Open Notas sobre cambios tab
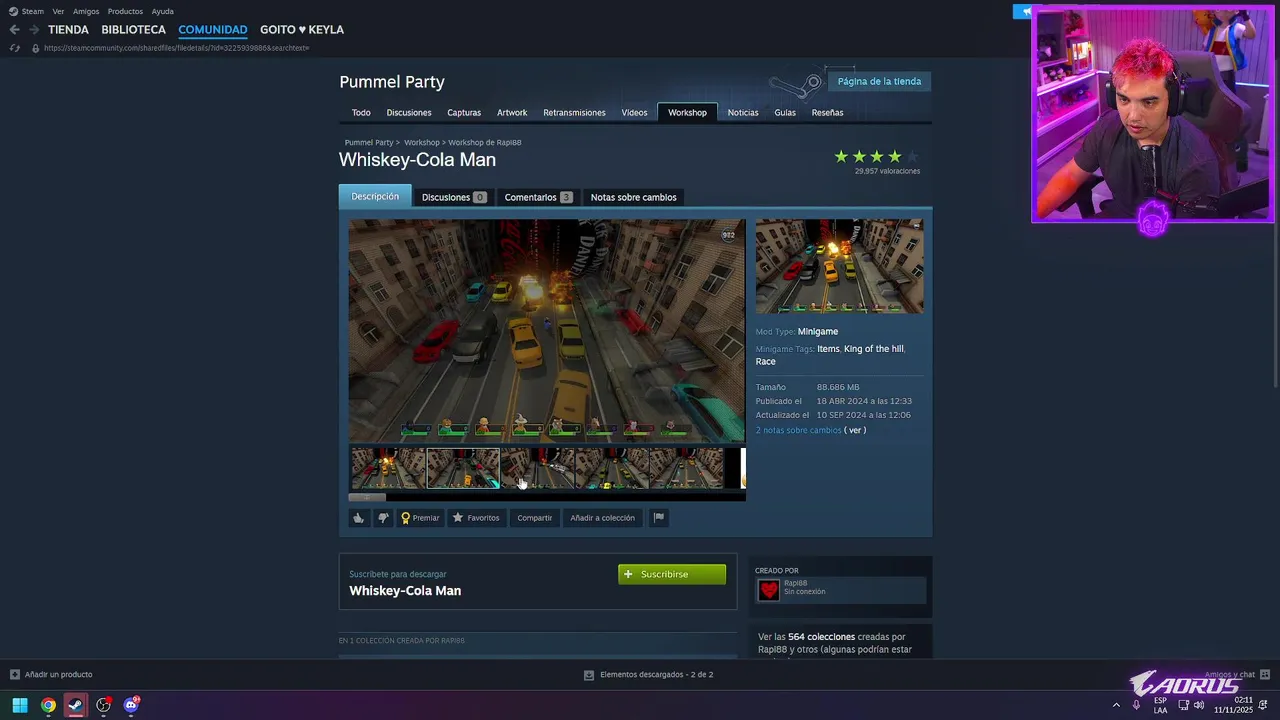The image size is (1280, 720). [x=633, y=197]
